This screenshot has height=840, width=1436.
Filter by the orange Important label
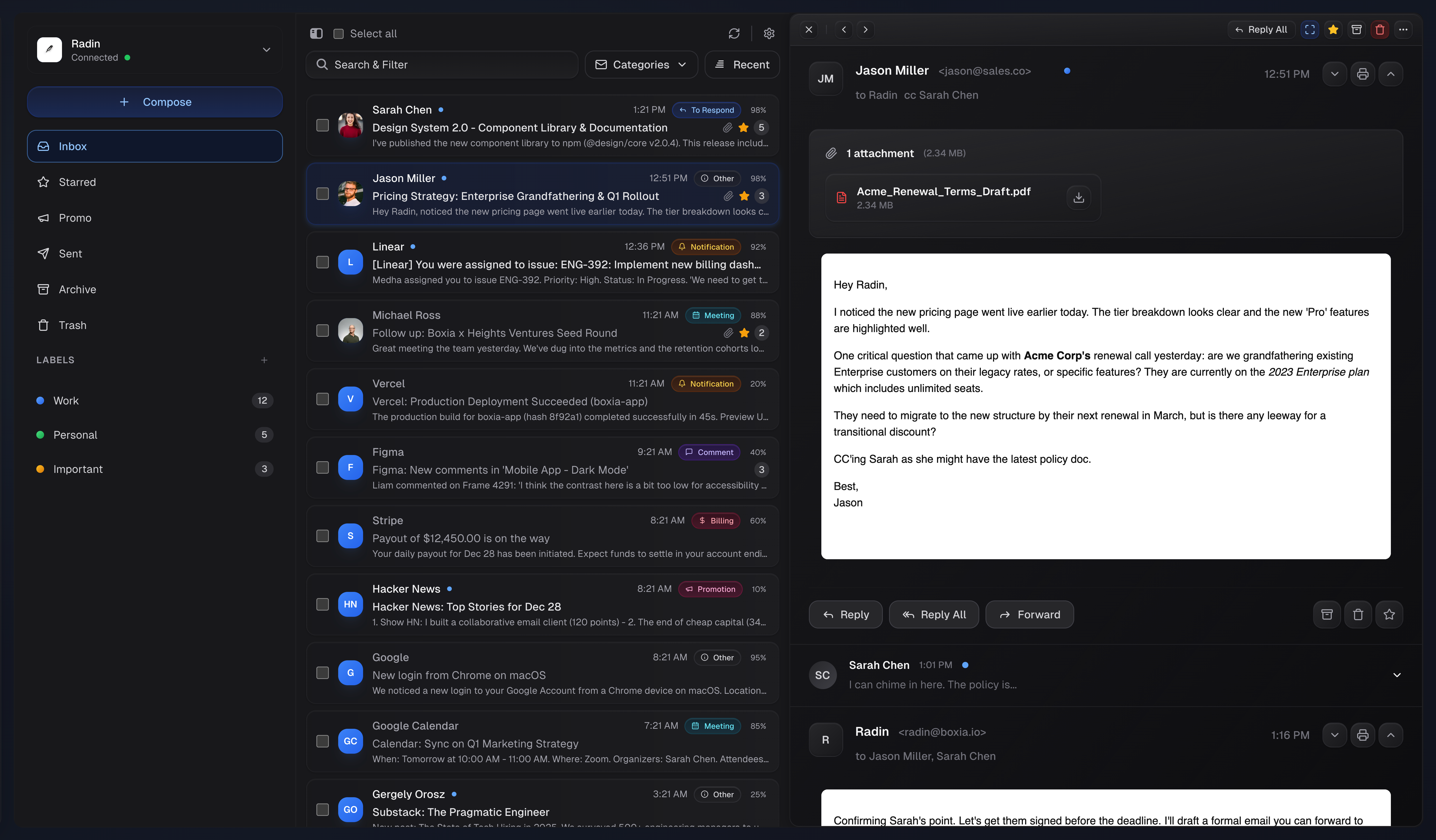[x=78, y=469]
